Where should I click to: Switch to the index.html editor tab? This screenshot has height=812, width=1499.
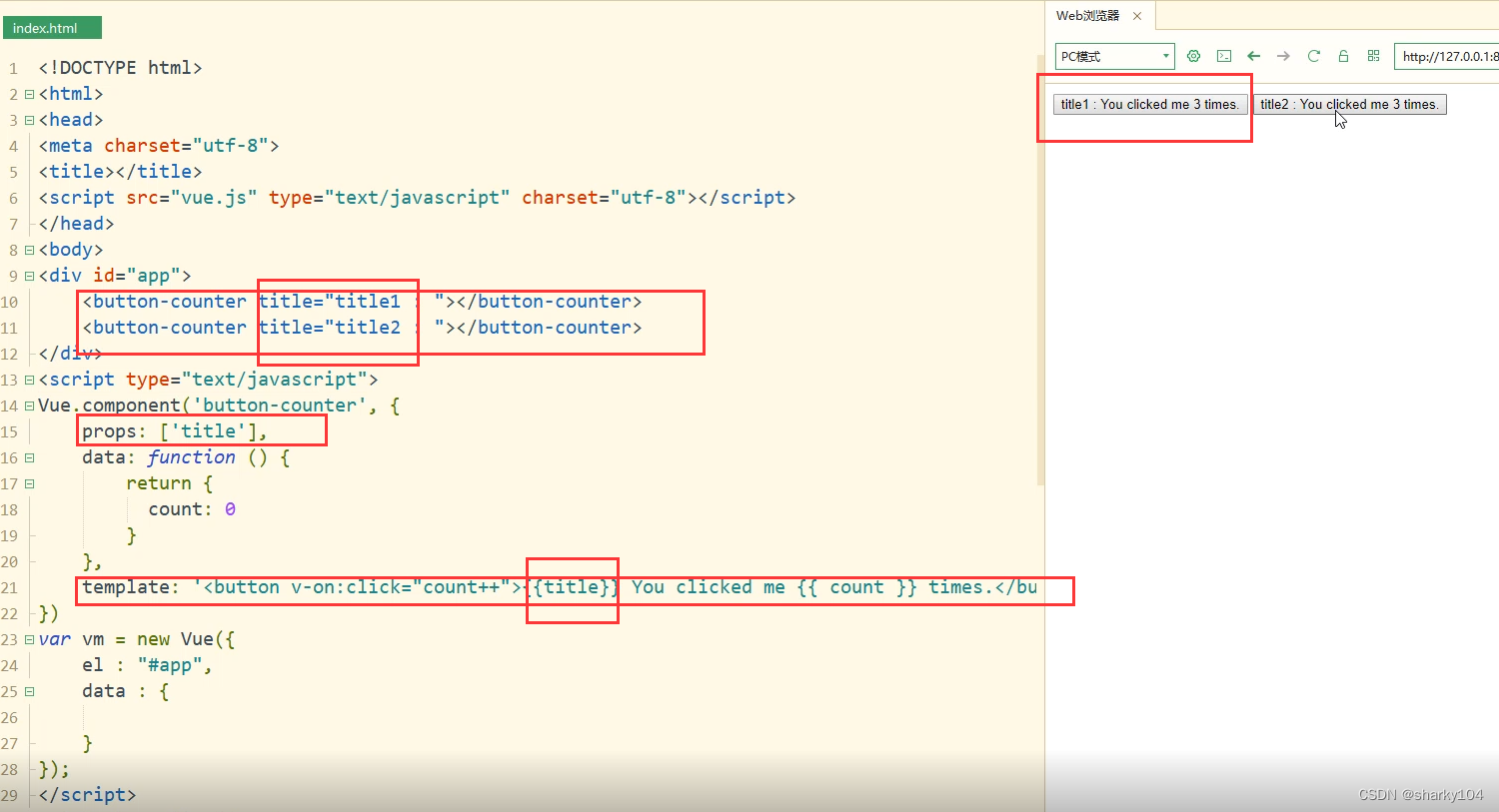[51, 28]
